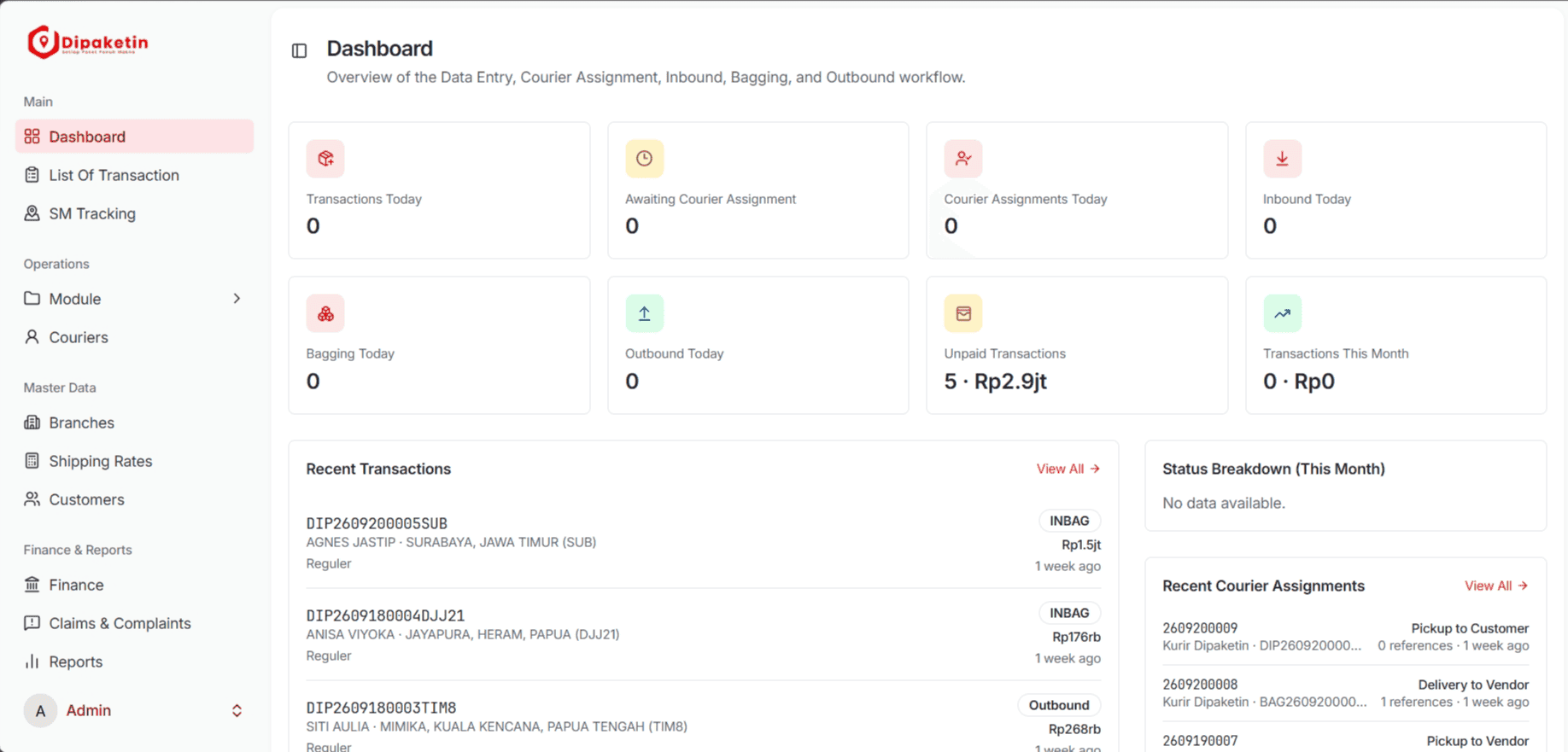Open the Dashboard sidebar item
Viewport: 1568px width, 752px height.
(x=134, y=137)
